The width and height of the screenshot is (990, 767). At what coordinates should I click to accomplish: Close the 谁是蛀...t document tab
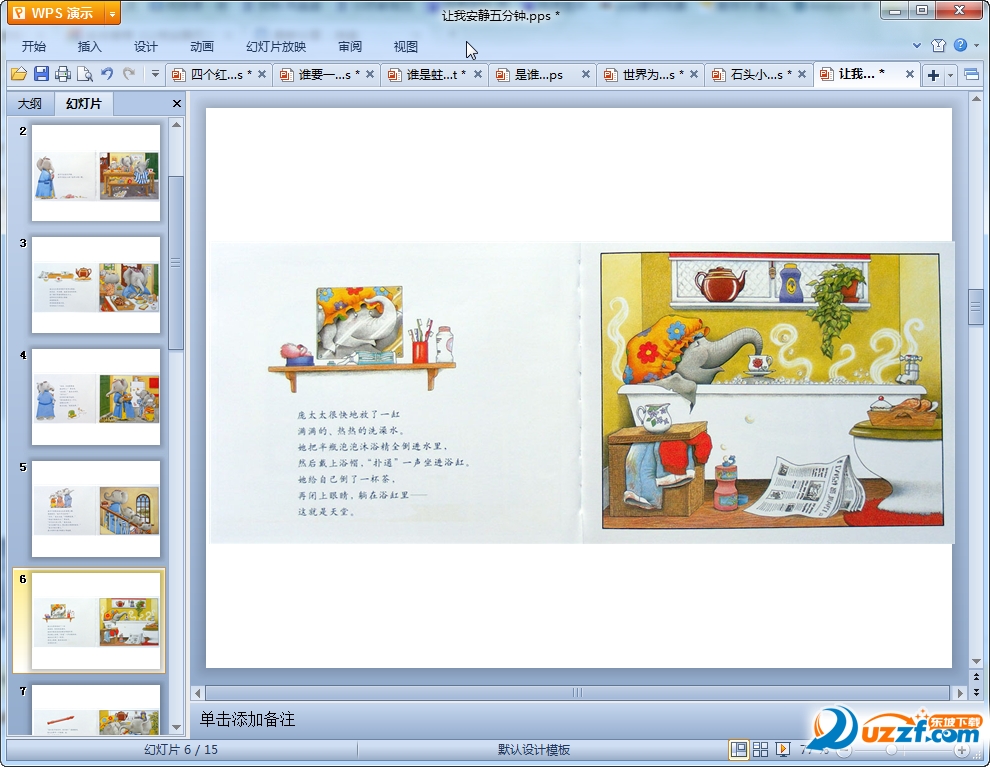[478, 74]
